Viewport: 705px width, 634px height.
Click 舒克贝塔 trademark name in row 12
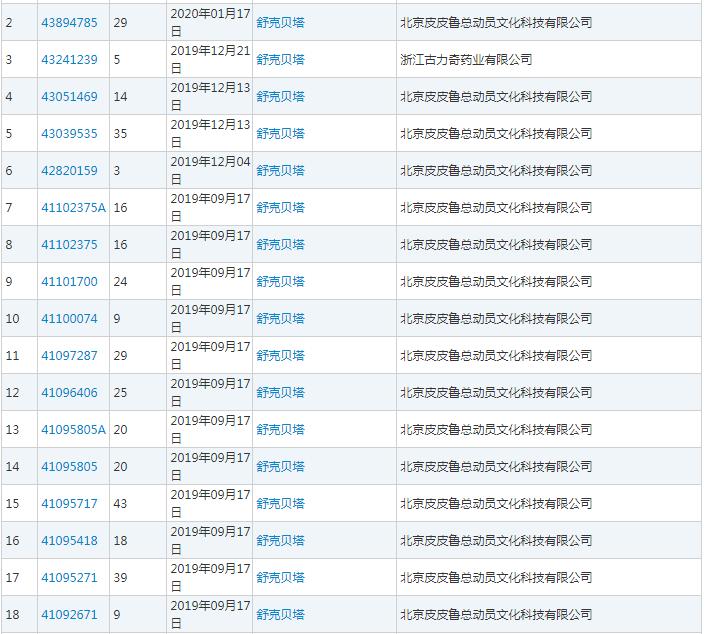pos(280,393)
